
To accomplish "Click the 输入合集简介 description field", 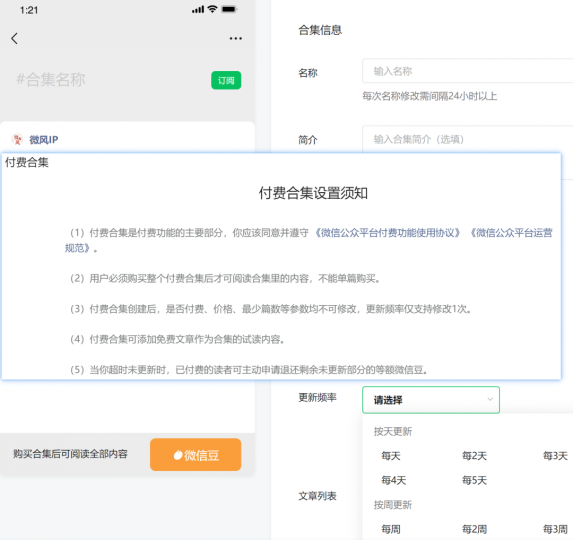I will [x=467, y=139].
